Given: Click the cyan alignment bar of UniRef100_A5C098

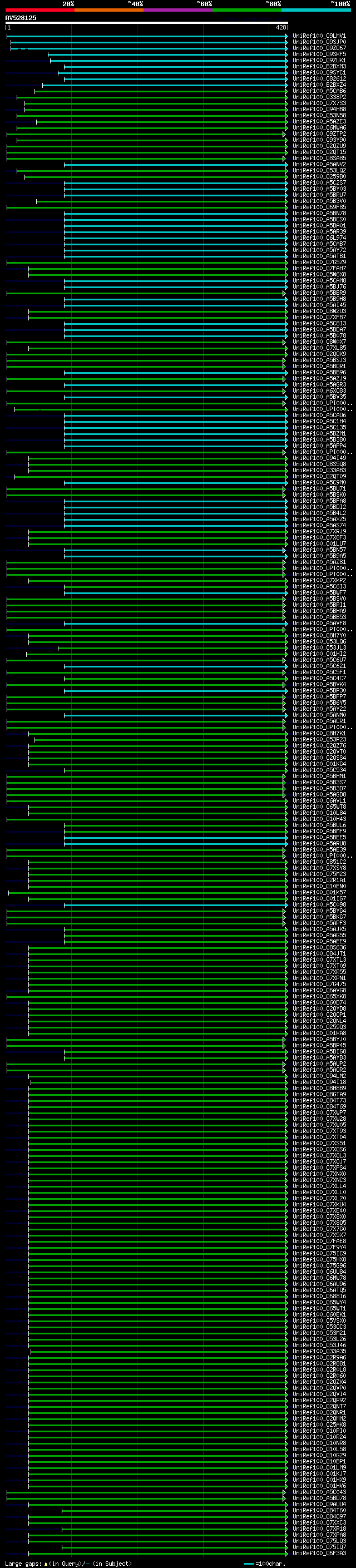Looking at the screenshot, I should 176,905.
